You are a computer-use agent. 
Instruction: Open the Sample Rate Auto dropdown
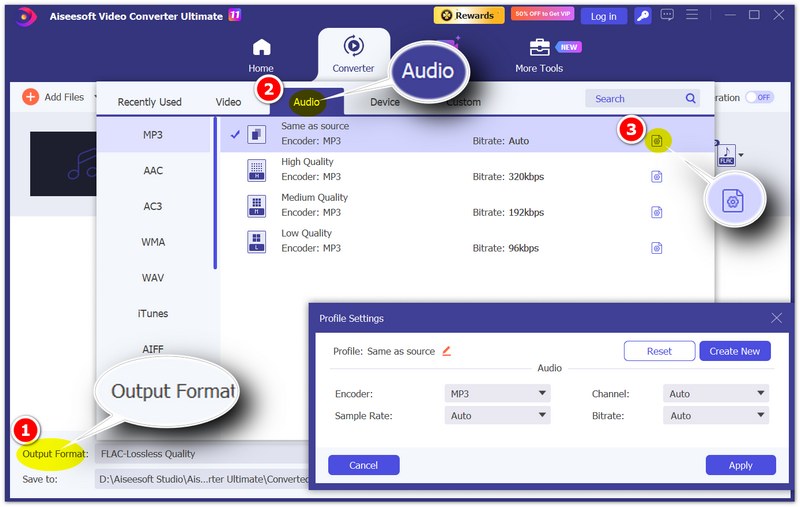(497, 416)
